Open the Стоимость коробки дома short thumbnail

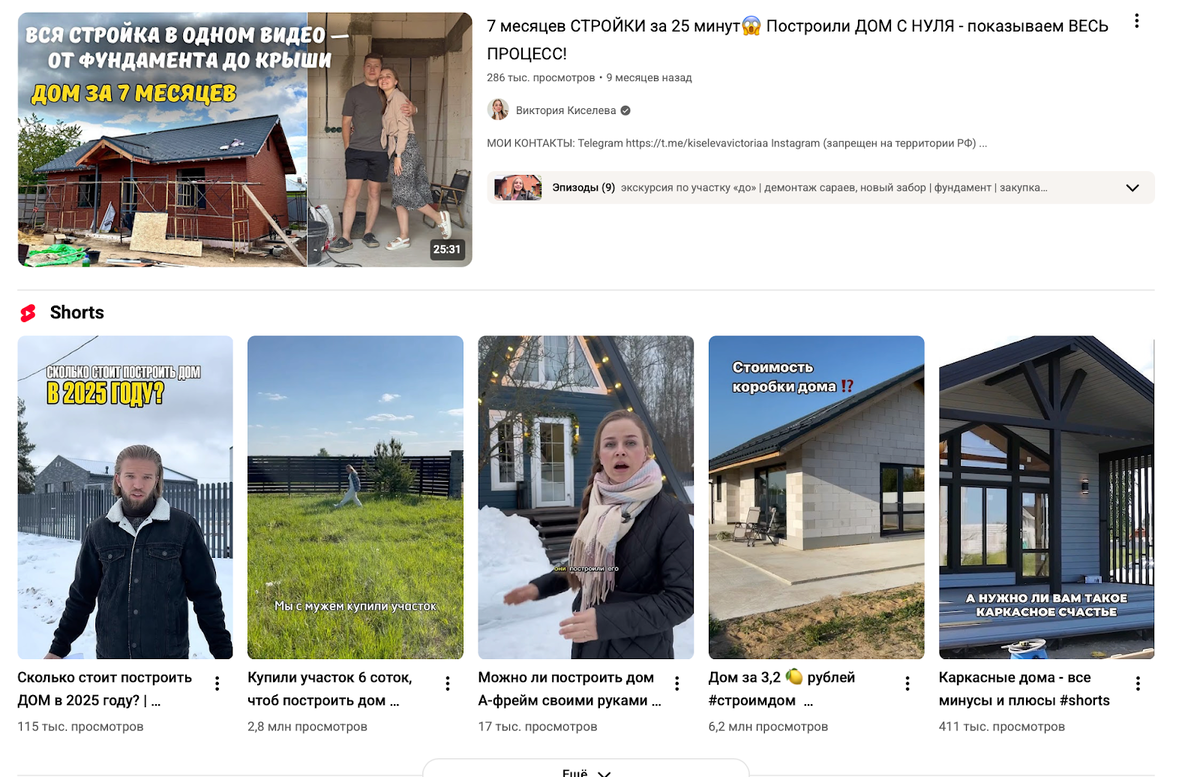tap(816, 497)
